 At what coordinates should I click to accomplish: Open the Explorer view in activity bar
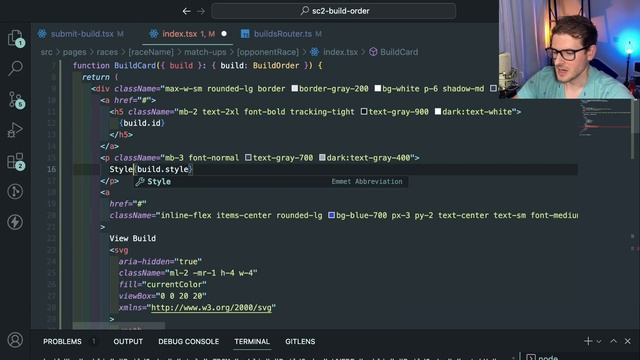tap(15, 38)
